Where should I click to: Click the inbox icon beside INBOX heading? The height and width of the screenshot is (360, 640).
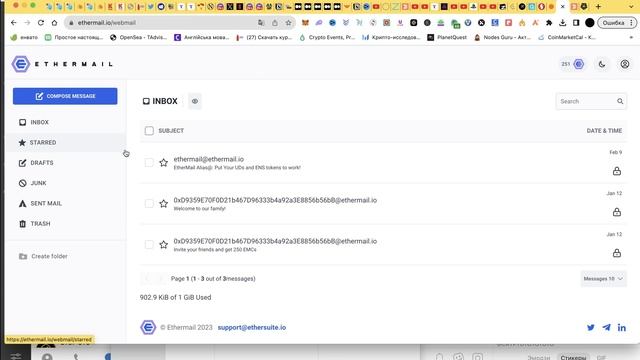(146, 101)
